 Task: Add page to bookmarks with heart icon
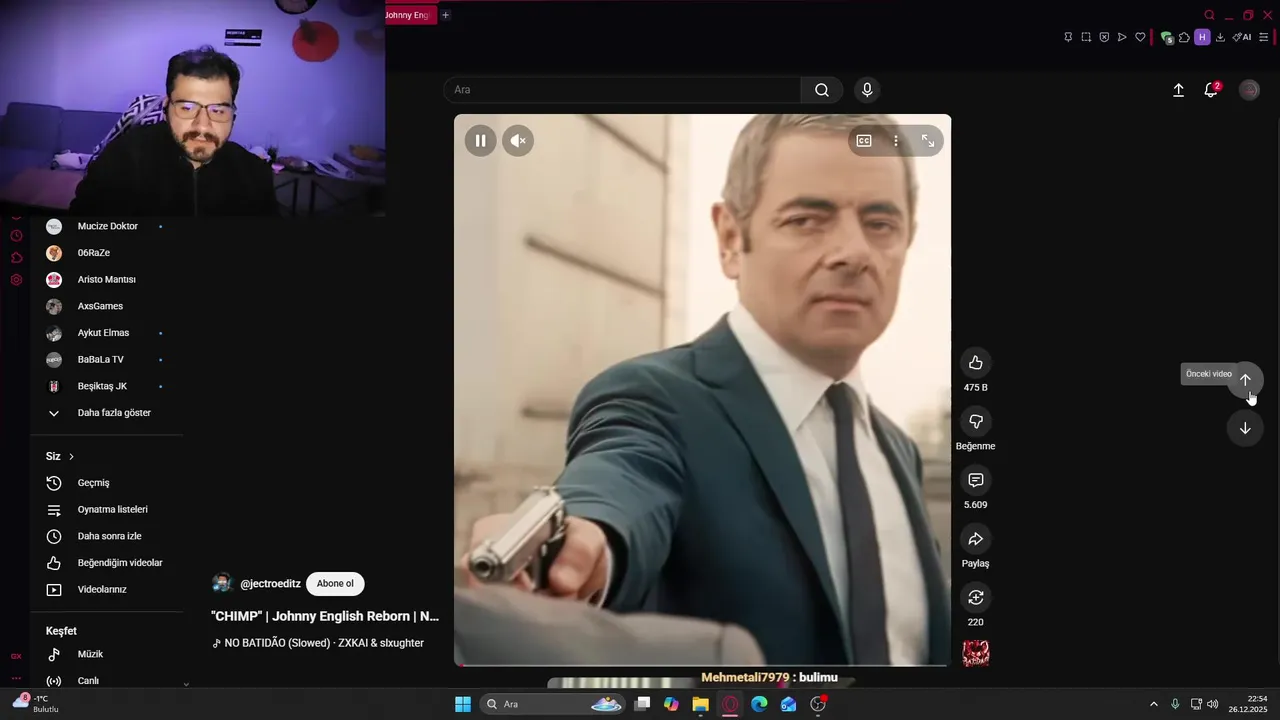(1140, 37)
